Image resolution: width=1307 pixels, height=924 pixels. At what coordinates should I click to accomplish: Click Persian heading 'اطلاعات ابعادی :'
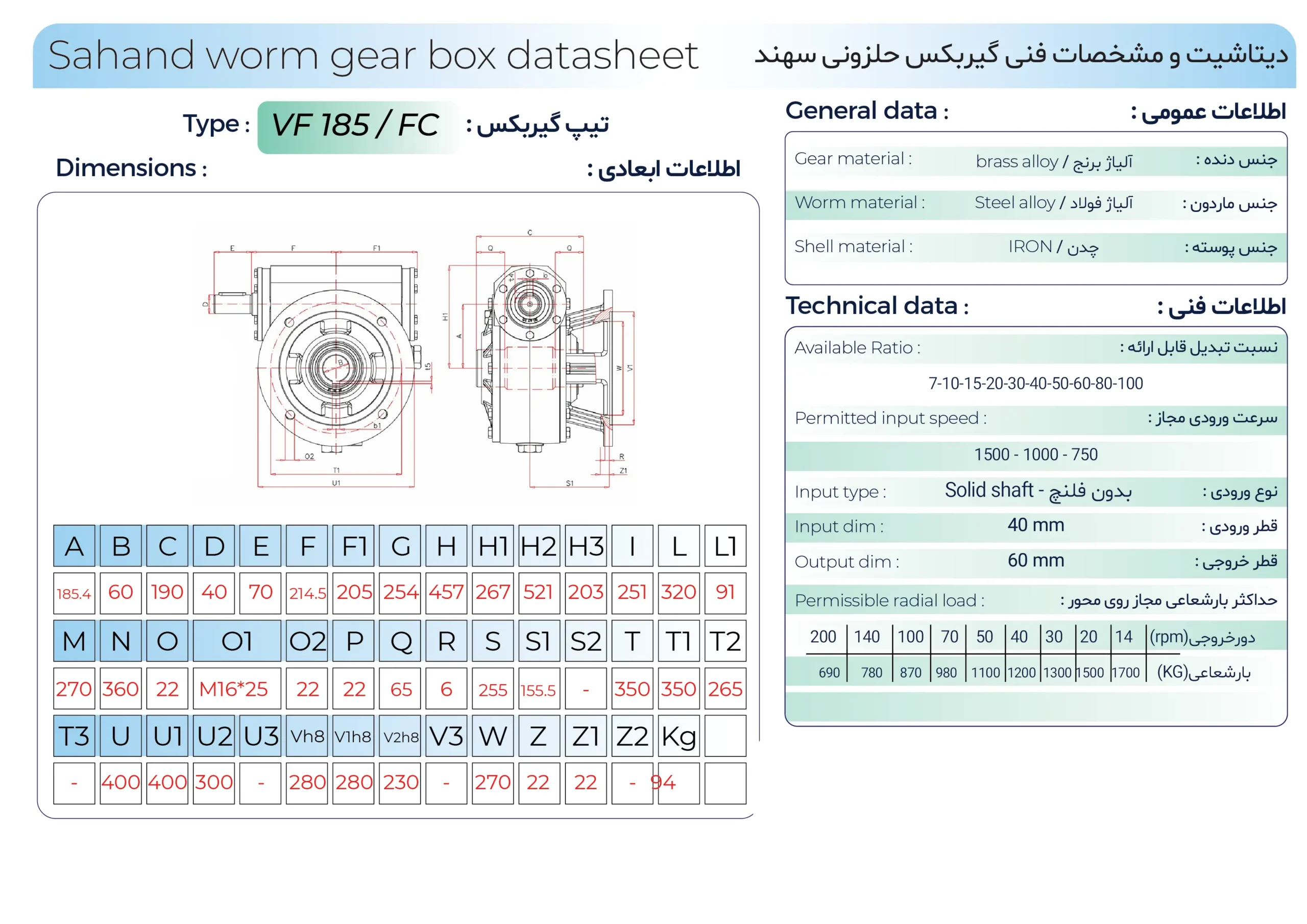(x=664, y=168)
